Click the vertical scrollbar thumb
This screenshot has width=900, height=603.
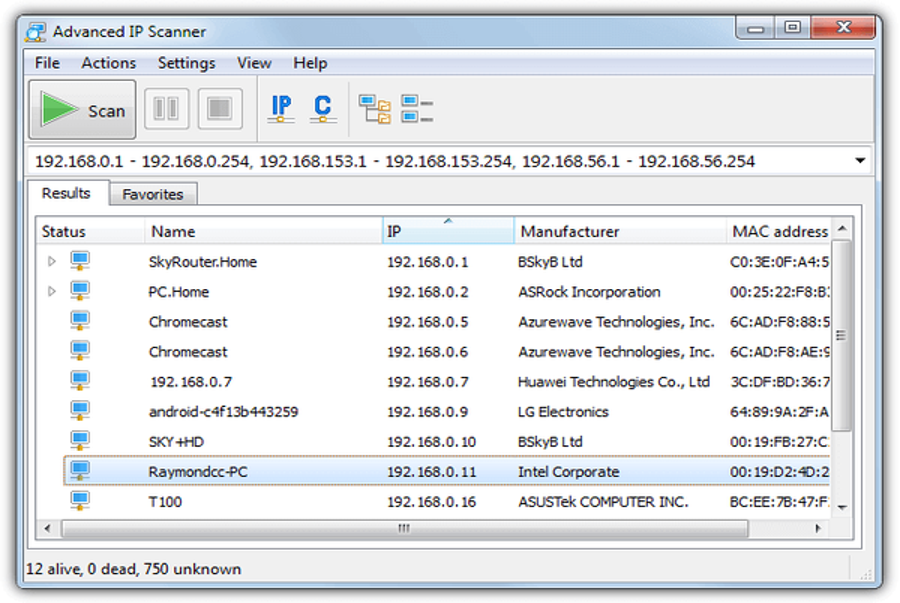pos(841,336)
